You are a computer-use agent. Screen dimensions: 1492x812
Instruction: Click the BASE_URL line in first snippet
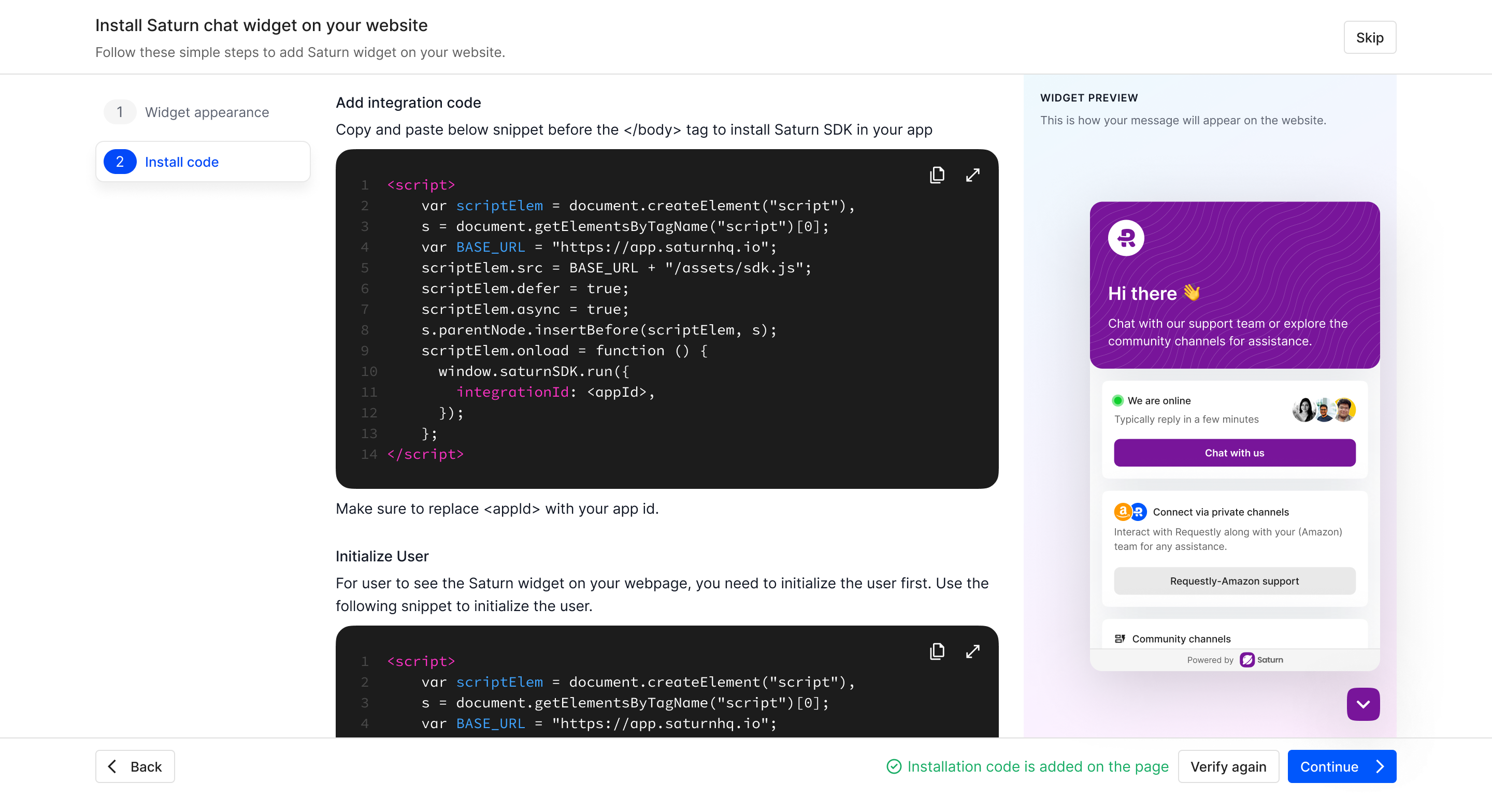[x=599, y=248]
